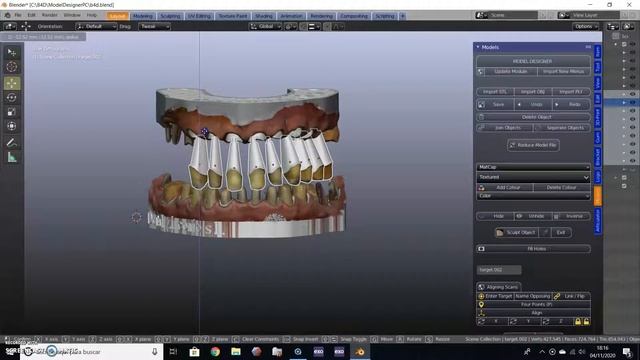The width and height of the screenshot is (640, 360).
Task: Open the Drag Tweak dropdown
Action: click(154, 27)
